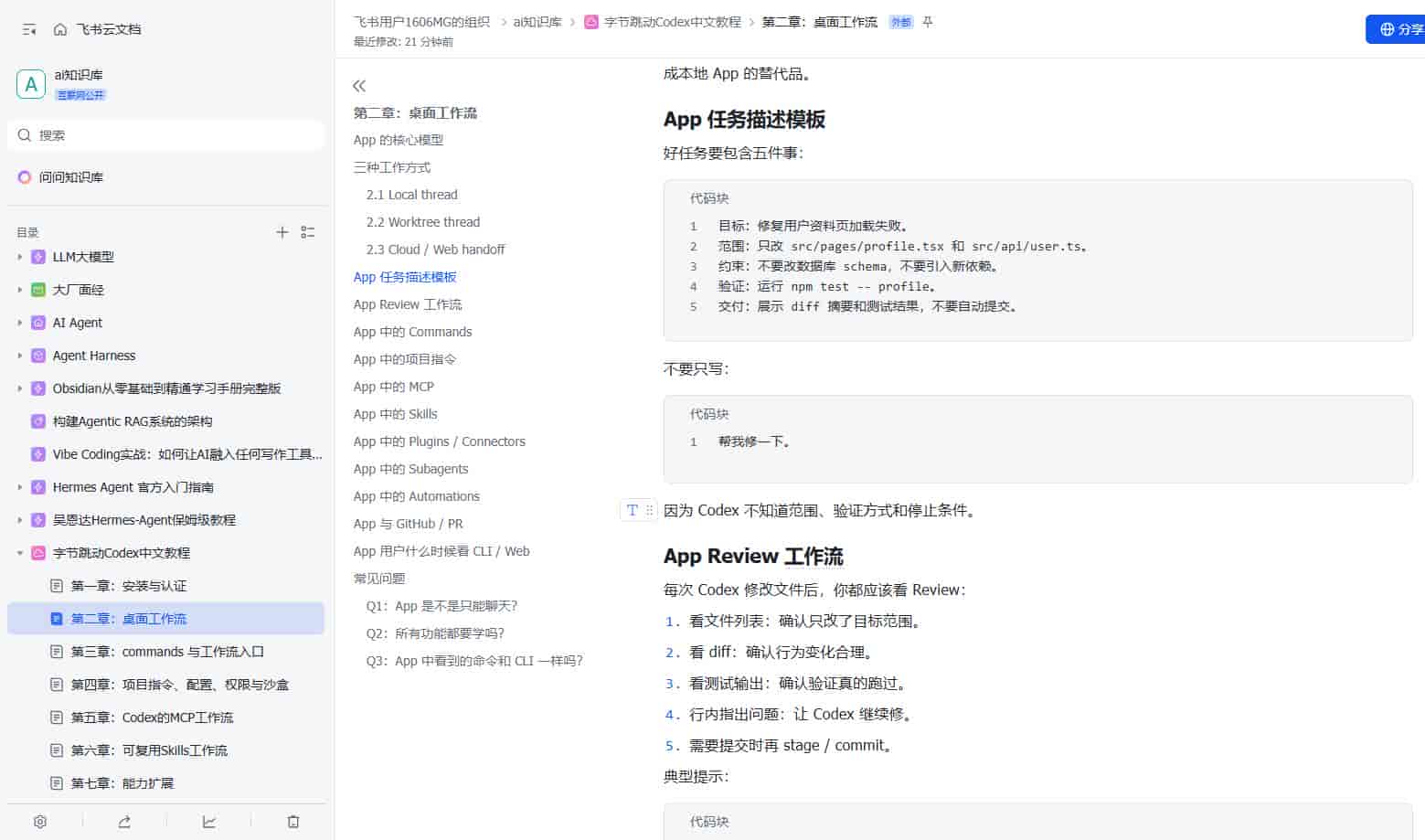Expand the LLM大模型 tree node

tap(20, 257)
